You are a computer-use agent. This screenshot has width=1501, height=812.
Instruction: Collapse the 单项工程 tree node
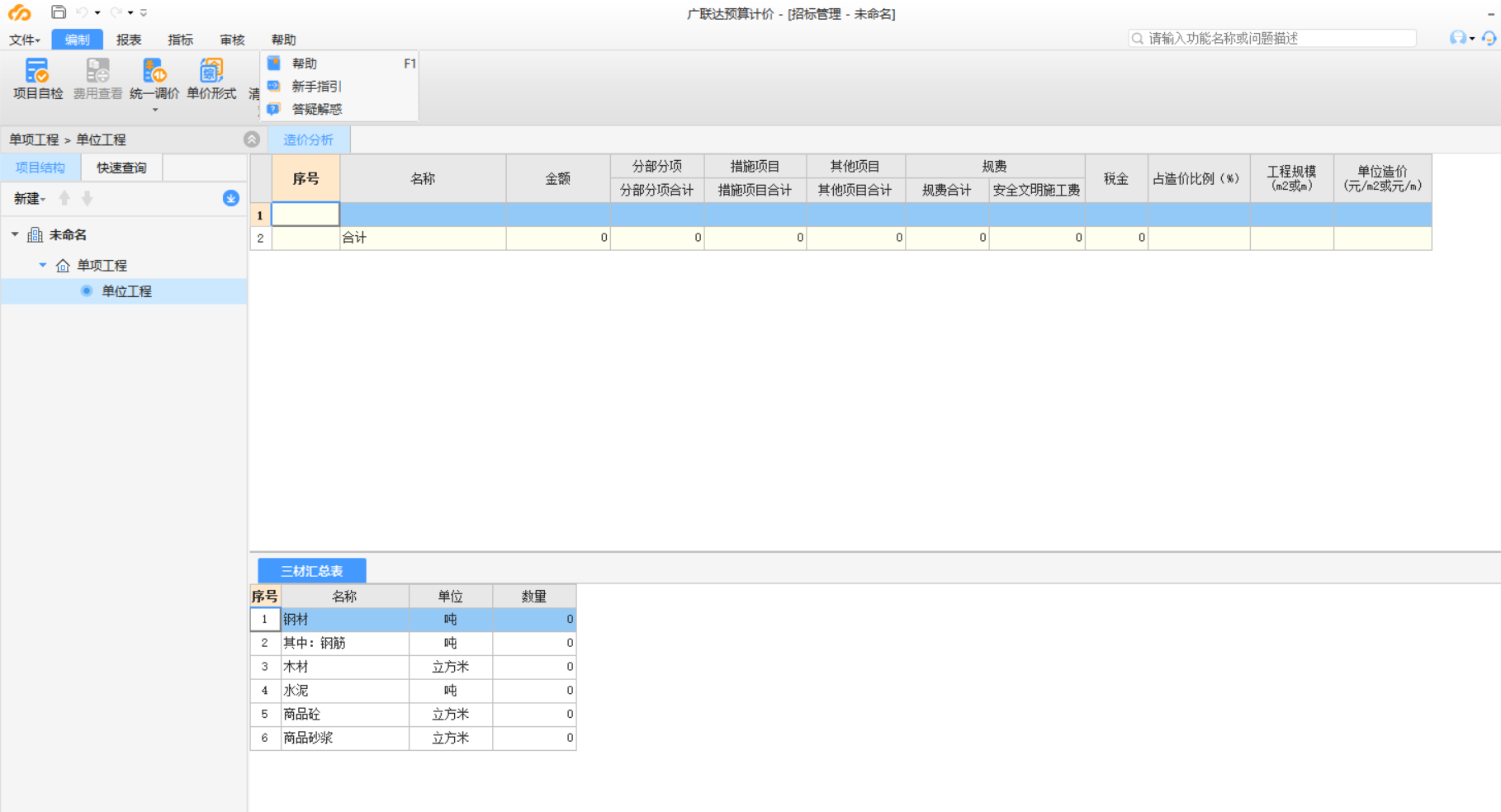[x=43, y=265]
